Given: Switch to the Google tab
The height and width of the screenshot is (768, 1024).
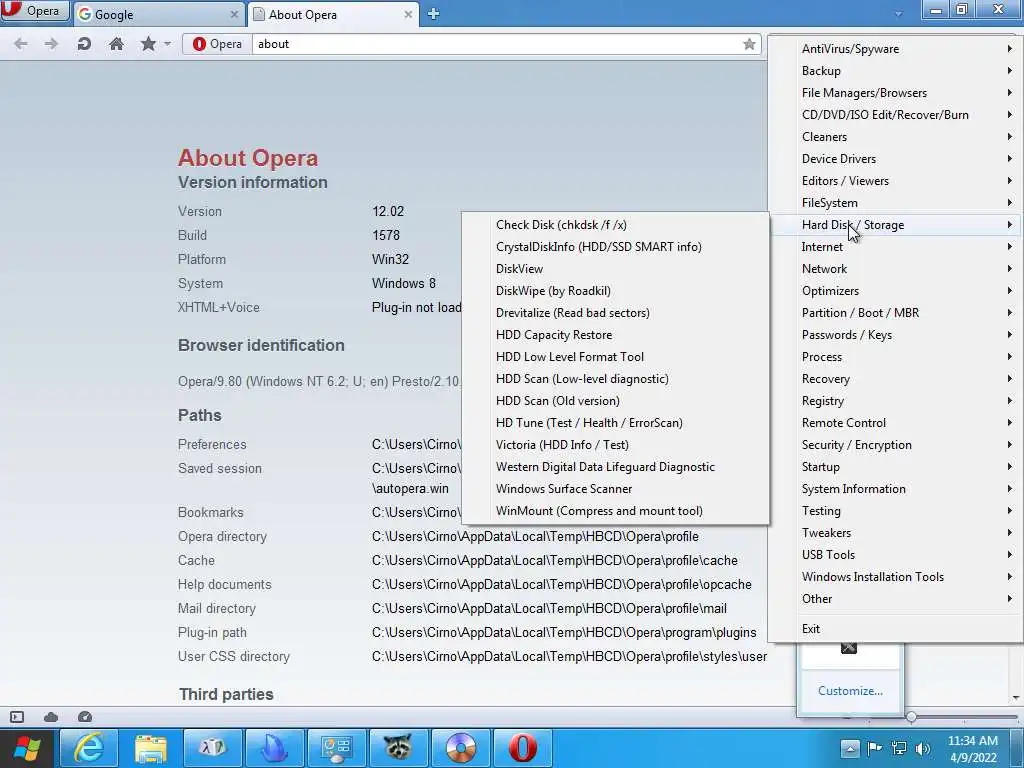Looking at the screenshot, I should click(158, 14).
